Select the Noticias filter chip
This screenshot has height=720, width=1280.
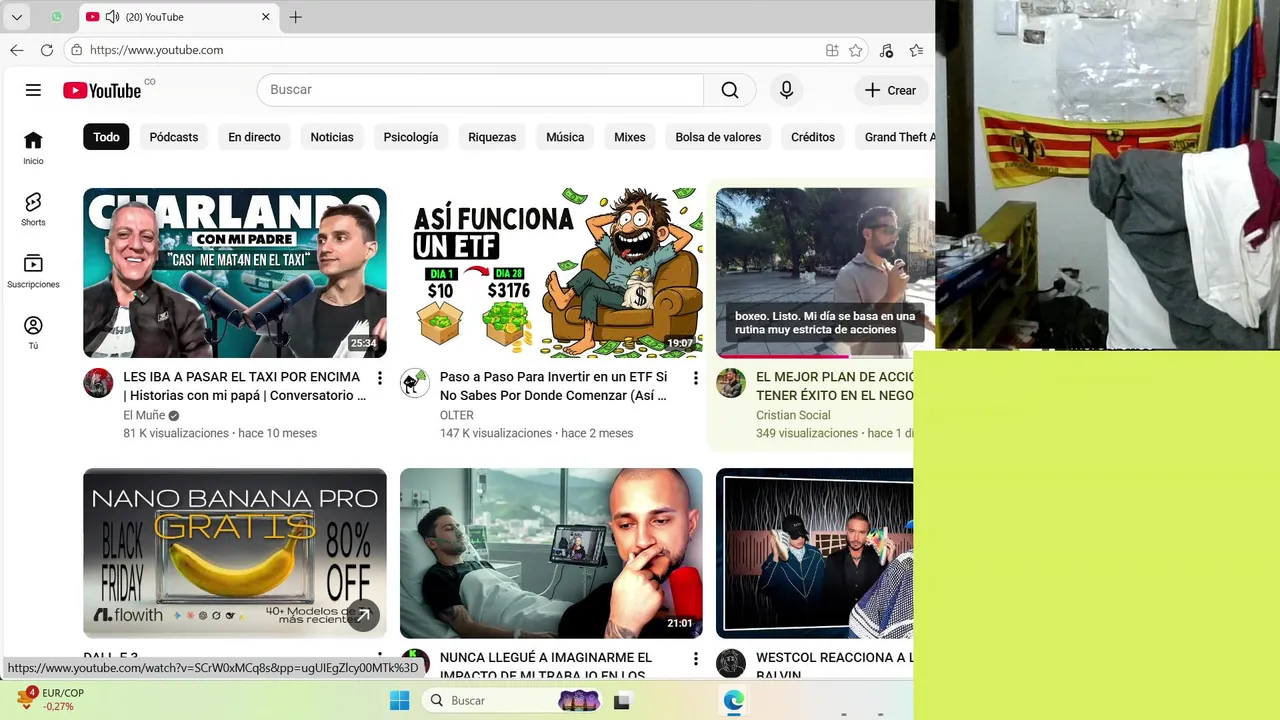332,137
